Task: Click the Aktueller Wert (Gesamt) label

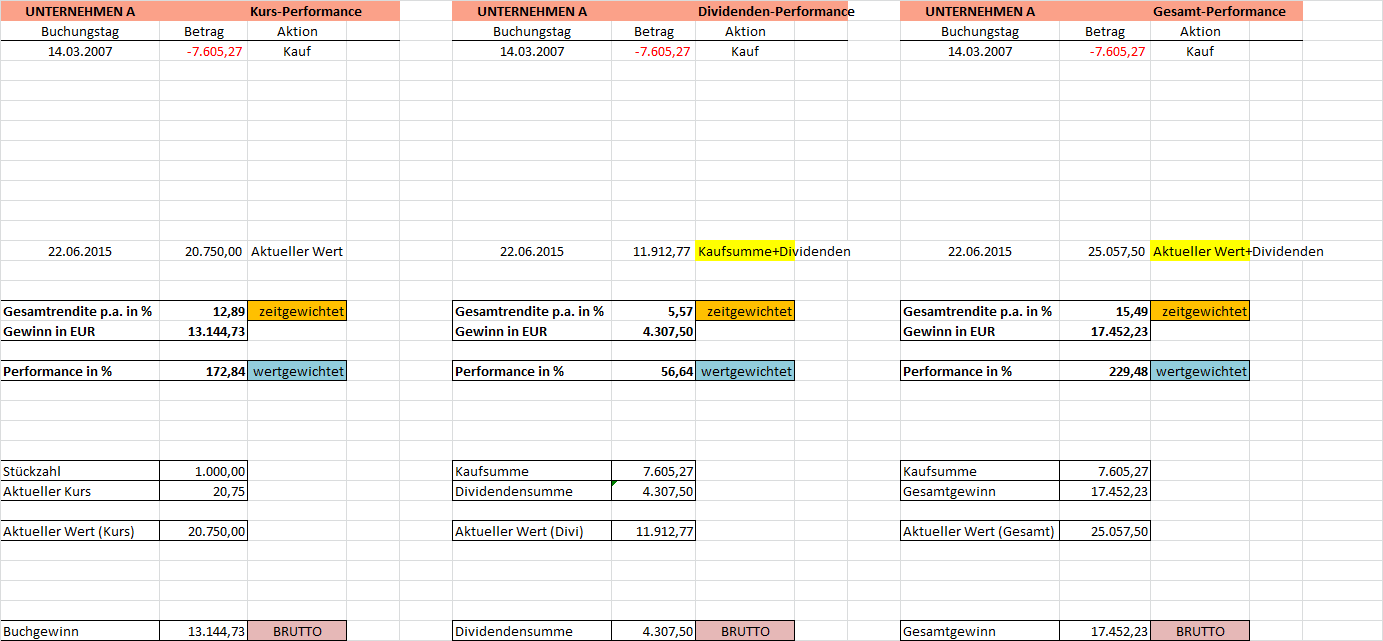Action: 980,531
